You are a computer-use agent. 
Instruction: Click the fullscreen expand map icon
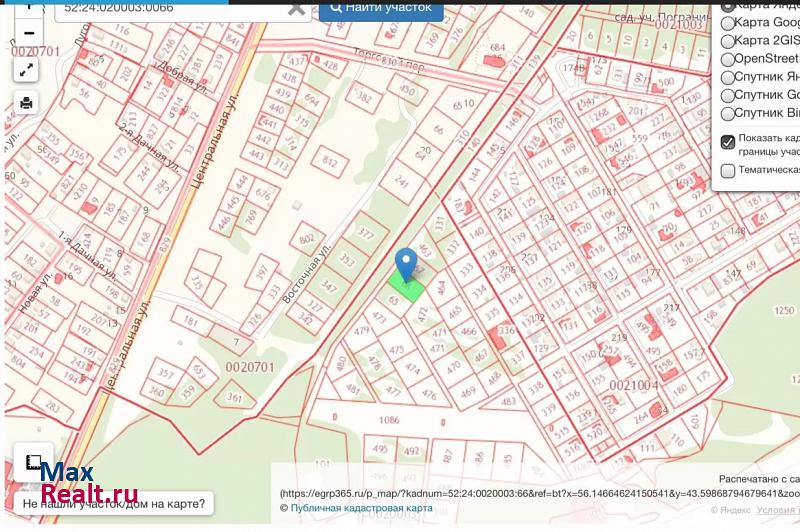coord(26,69)
